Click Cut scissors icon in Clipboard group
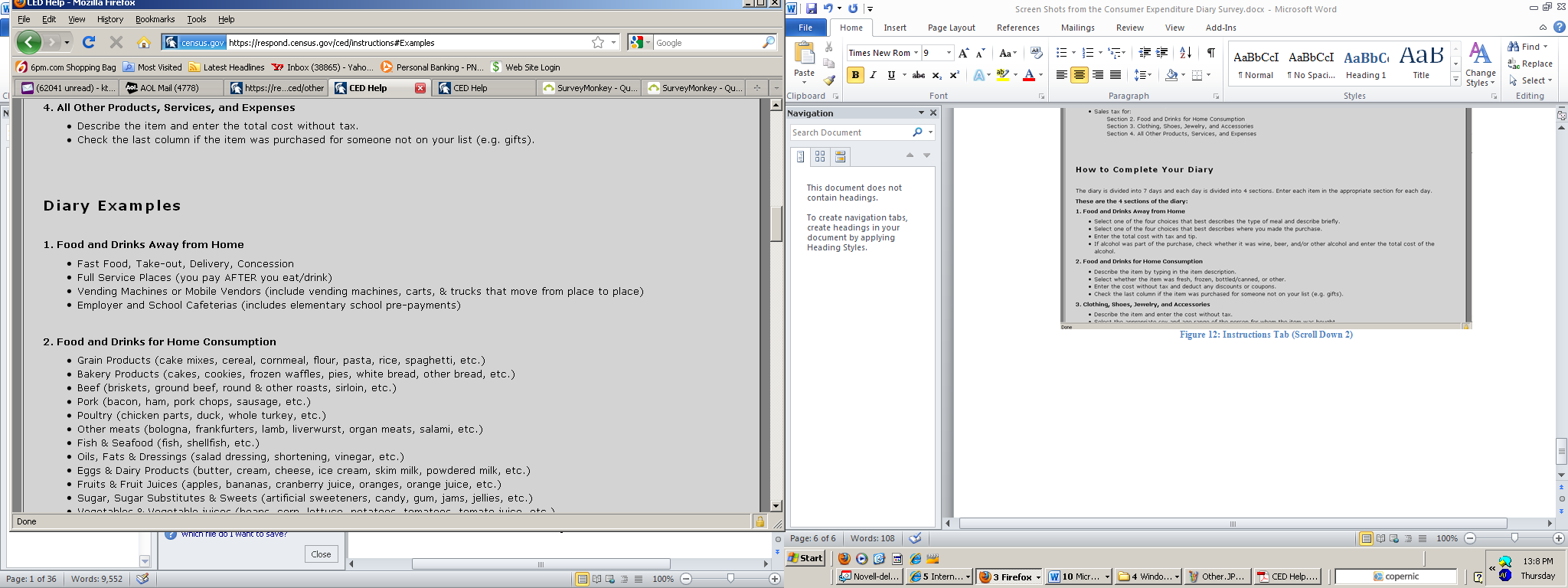Image resolution: width=1568 pixels, height=588 pixels. (x=828, y=47)
